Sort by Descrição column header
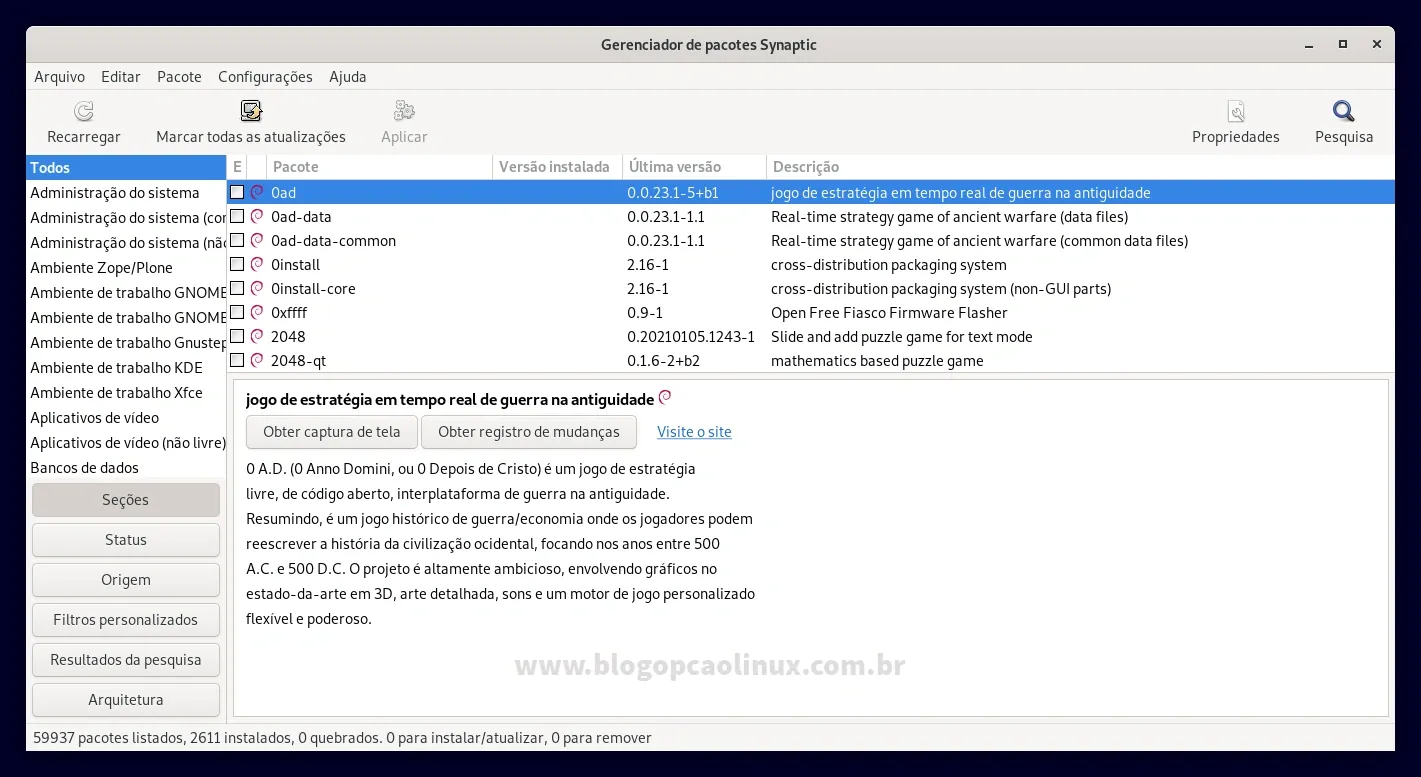The height and width of the screenshot is (777, 1421). (1080, 167)
